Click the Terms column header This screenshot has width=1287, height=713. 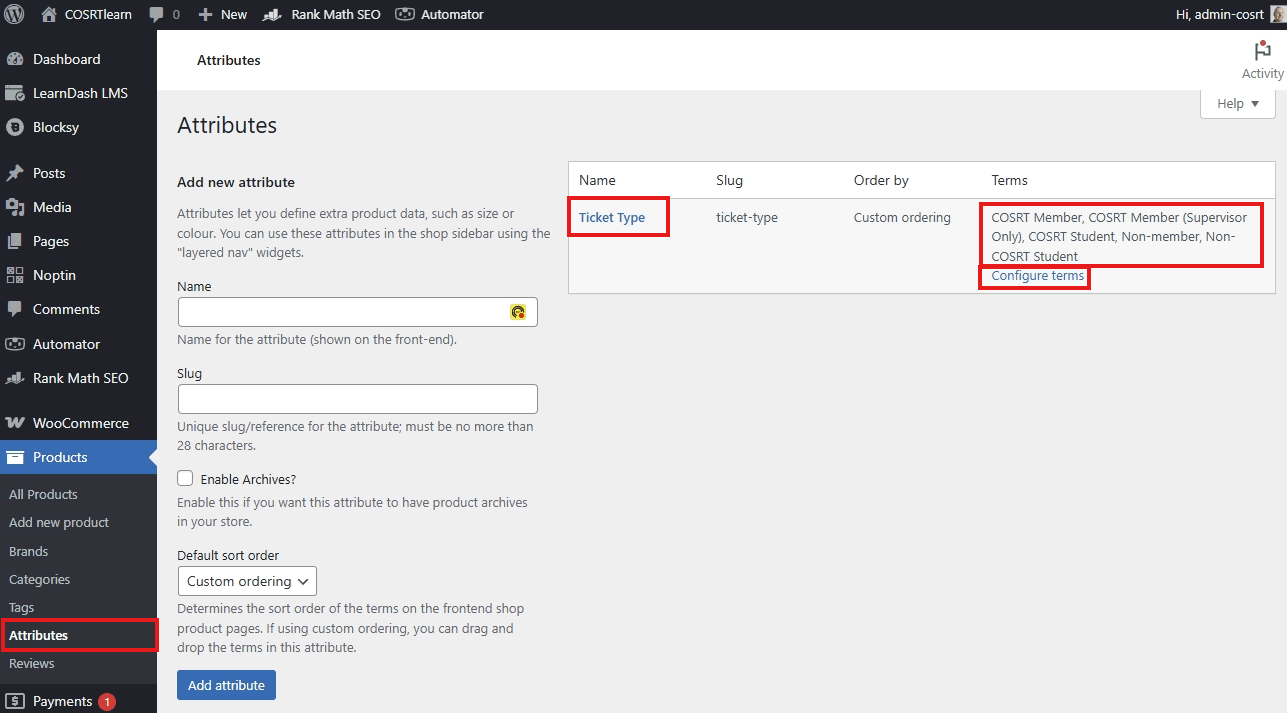[1010, 180]
